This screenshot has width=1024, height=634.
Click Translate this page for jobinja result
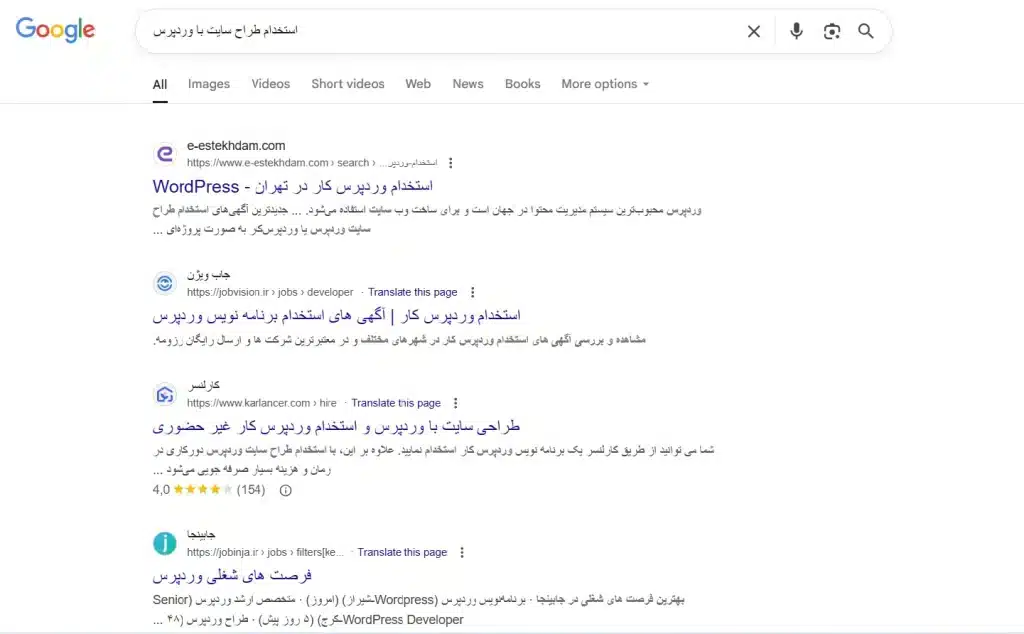(402, 552)
